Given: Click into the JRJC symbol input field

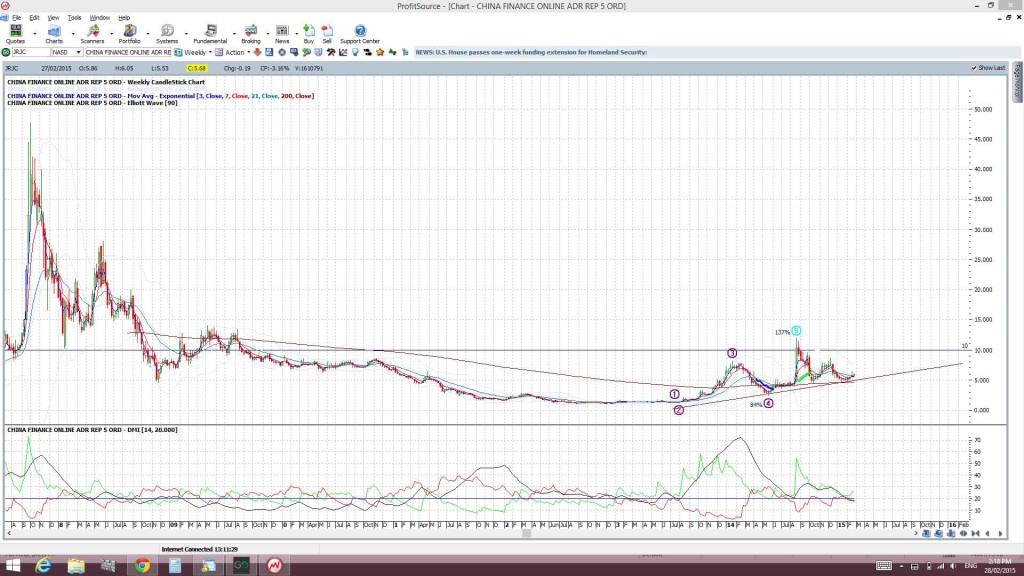Looking at the screenshot, I should 31,52.
